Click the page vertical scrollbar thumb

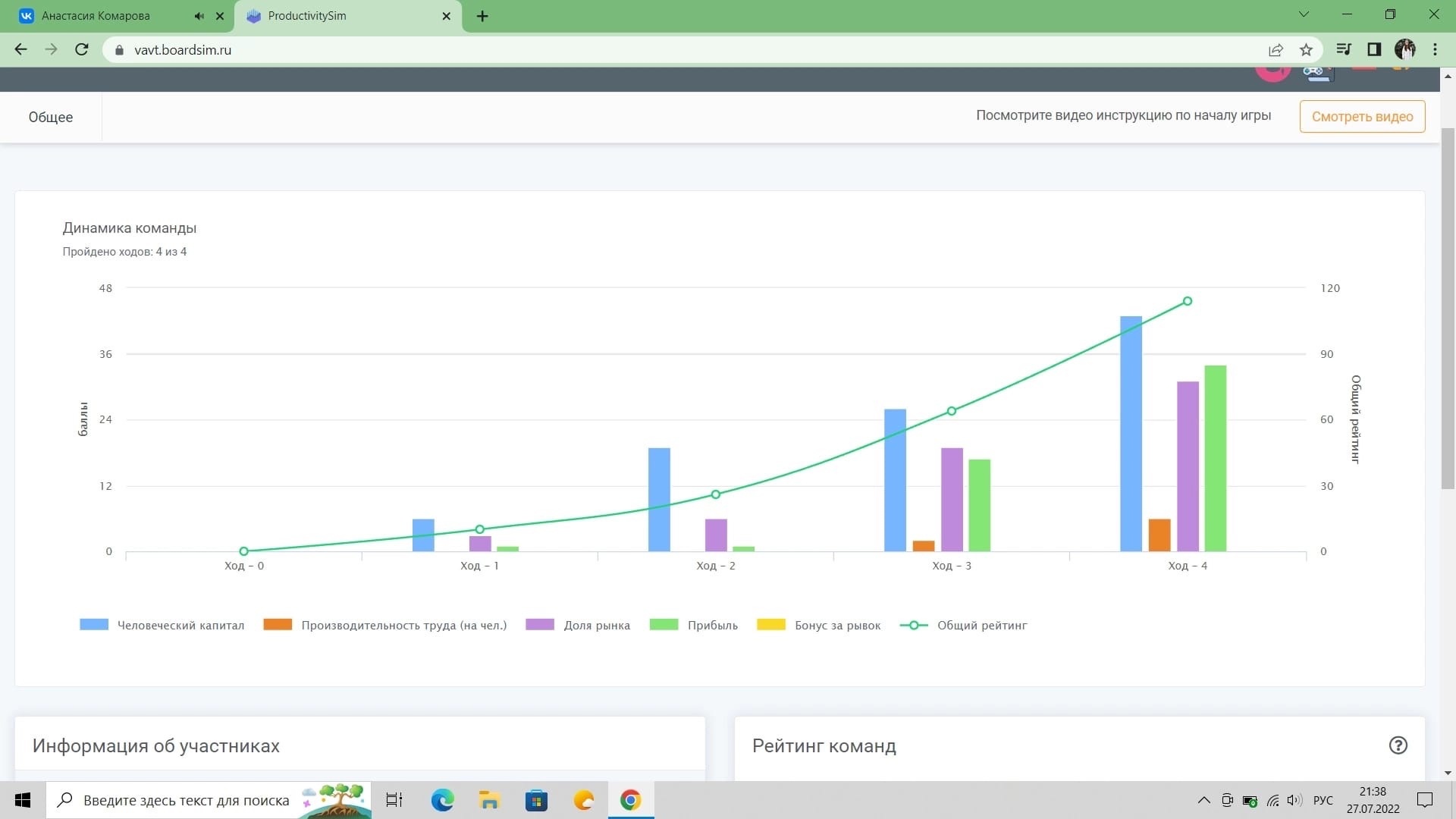point(1448,307)
